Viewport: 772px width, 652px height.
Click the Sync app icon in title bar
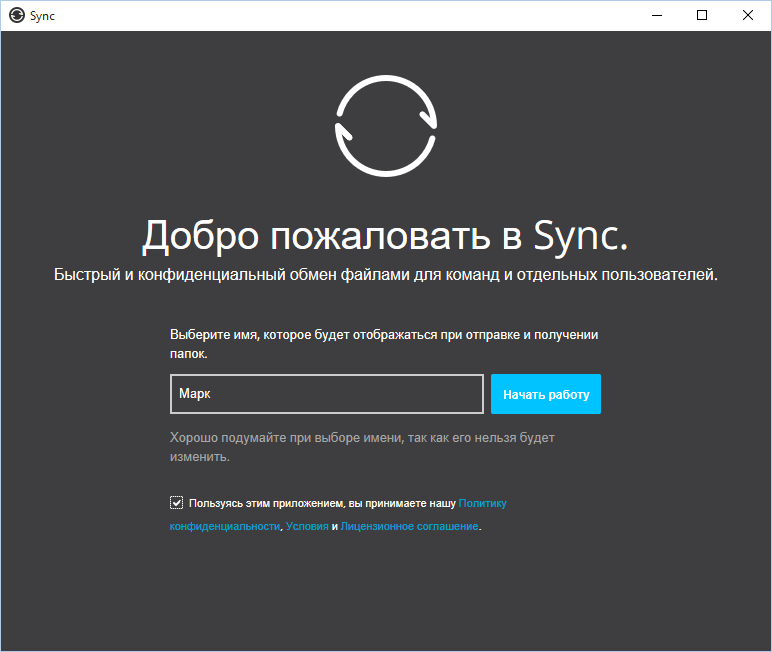point(16,15)
